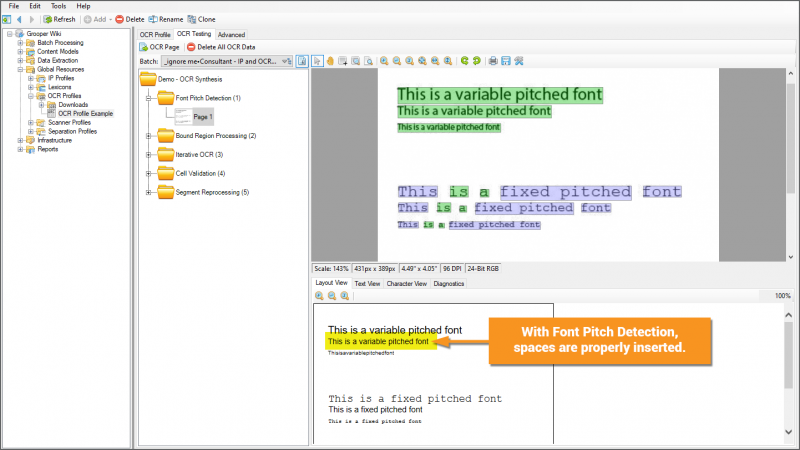Click the save disk icon in viewer toolbar
The height and width of the screenshot is (450, 800).
click(505, 61)
